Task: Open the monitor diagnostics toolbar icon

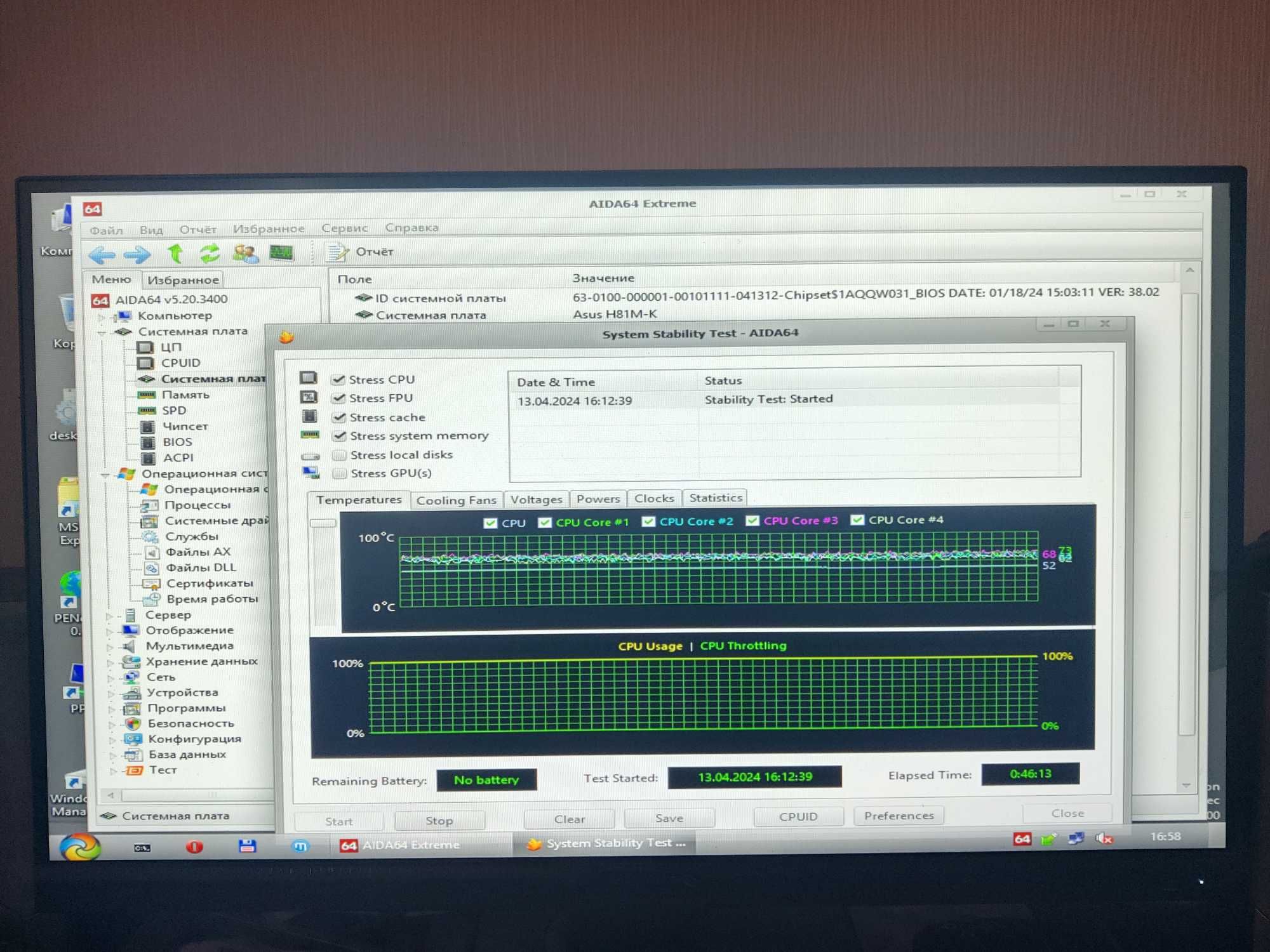Action: [x=281, y=253]
